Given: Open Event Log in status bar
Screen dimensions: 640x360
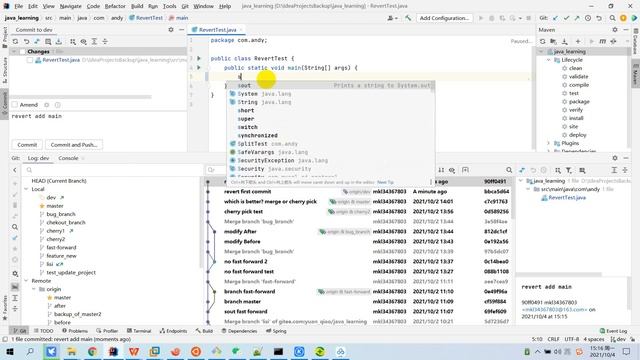Looking at the screenshot, I should (614, 331).
